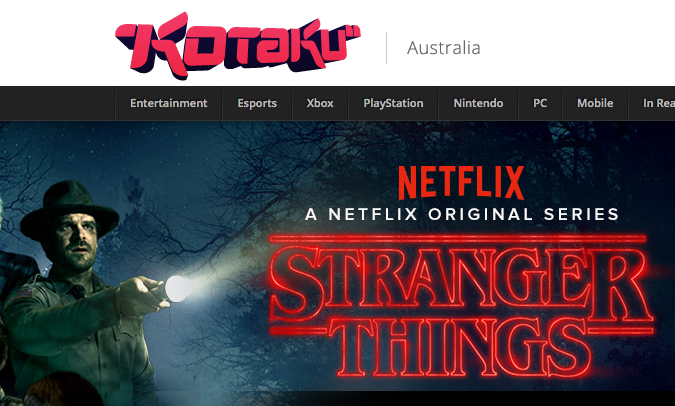
Task: Select the Xbox nav item
Action: pyautogui.click(x=320, y=103)
